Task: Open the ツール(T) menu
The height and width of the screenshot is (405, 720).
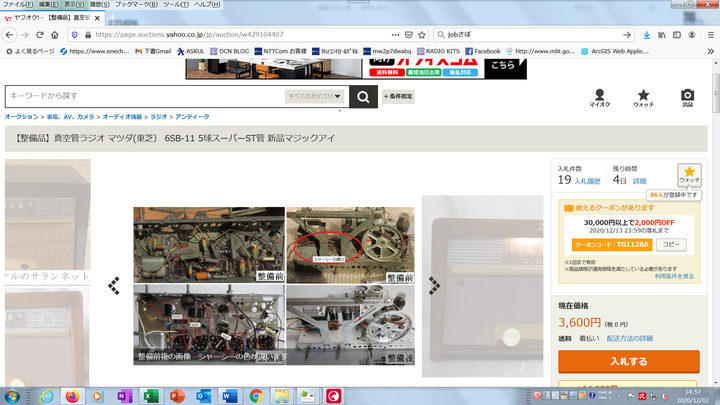Action: tap(176, 5)
